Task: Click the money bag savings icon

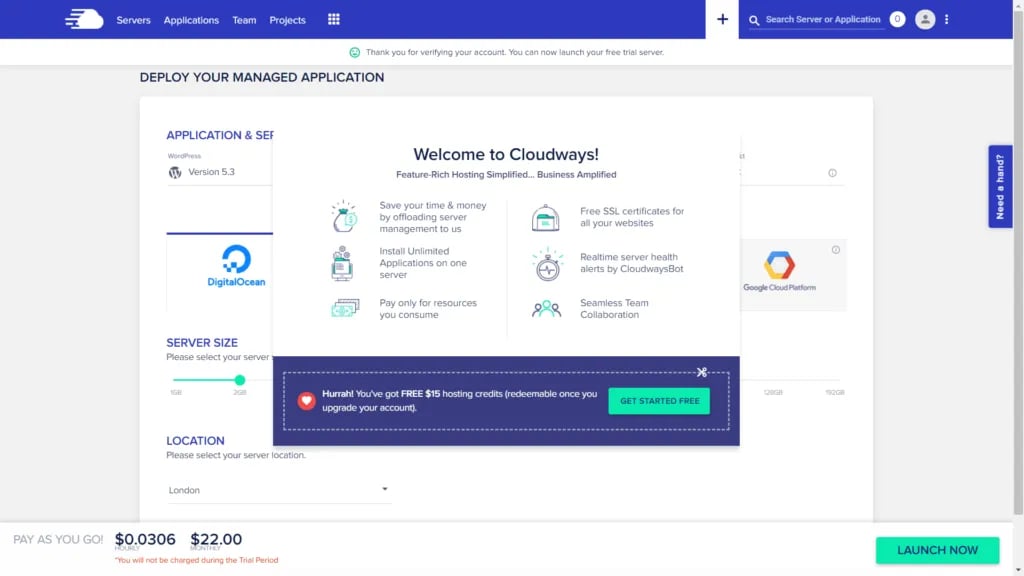Action: pos(344,216)
